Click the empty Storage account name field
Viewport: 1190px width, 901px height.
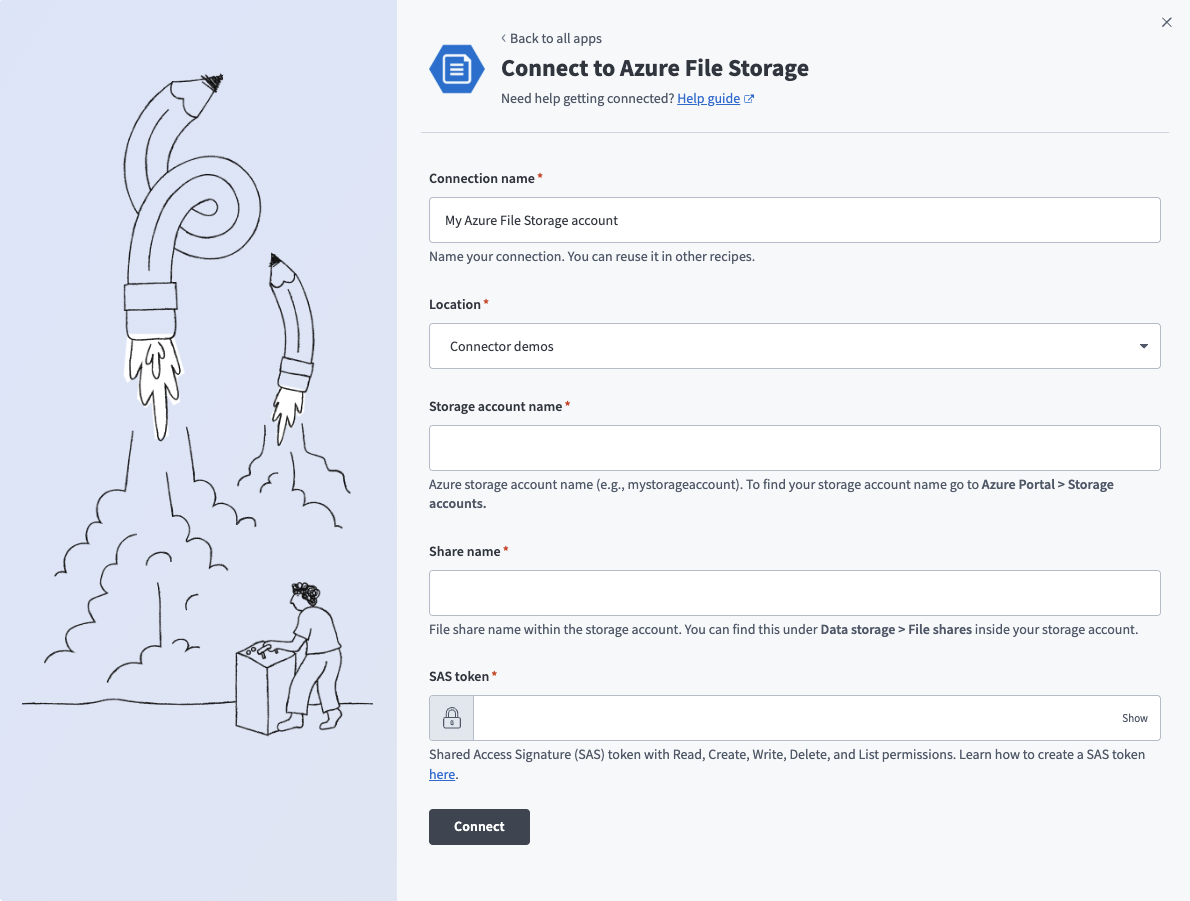tap(794, 448)
